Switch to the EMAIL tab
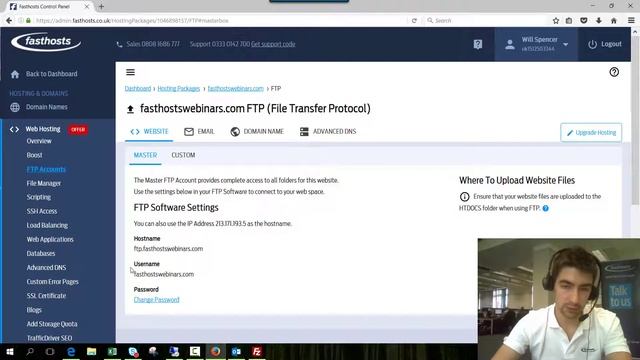Viewport: 640px width, 360px height. (199, 131)
